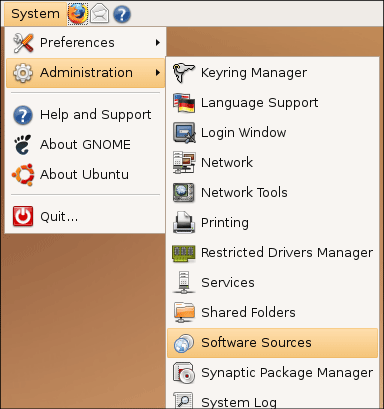Launch Language Support
The image size is (384, 409).
[x=272, y=103]
